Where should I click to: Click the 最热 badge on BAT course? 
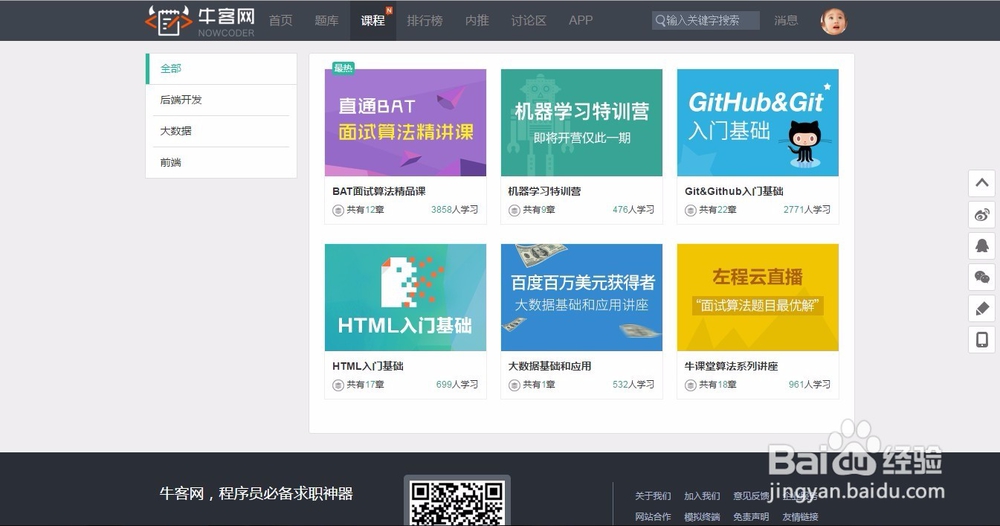(343, 68)
